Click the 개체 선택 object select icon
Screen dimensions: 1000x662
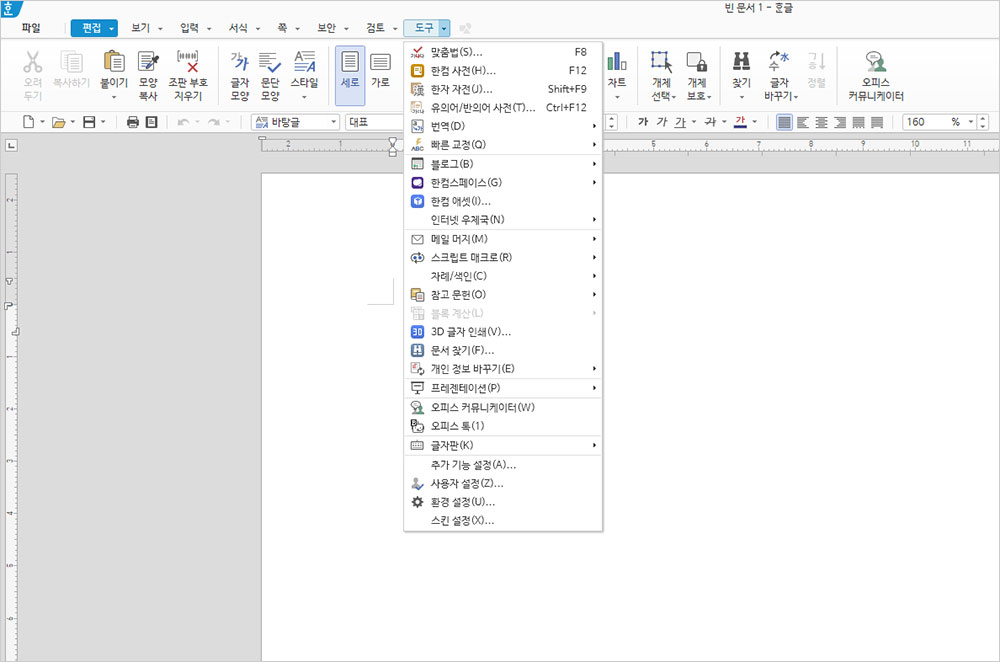661,62
